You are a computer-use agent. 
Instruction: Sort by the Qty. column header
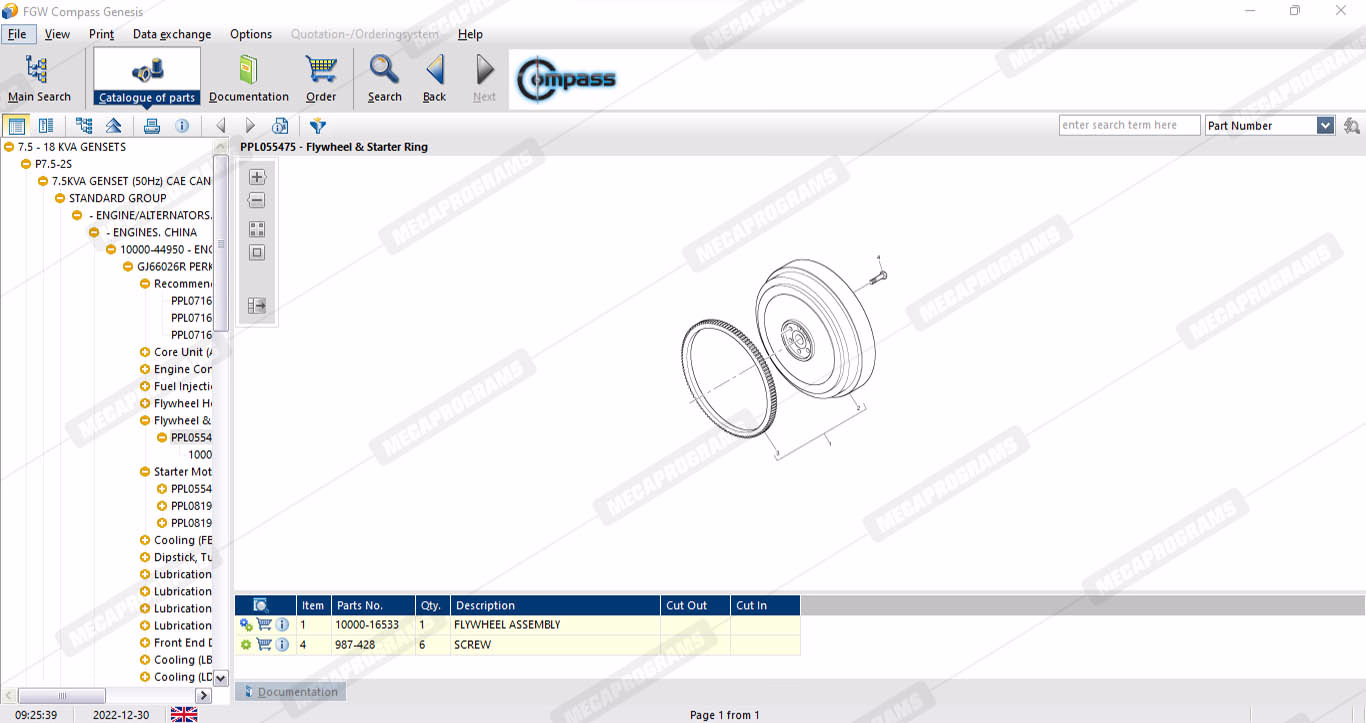pos(432,605)
